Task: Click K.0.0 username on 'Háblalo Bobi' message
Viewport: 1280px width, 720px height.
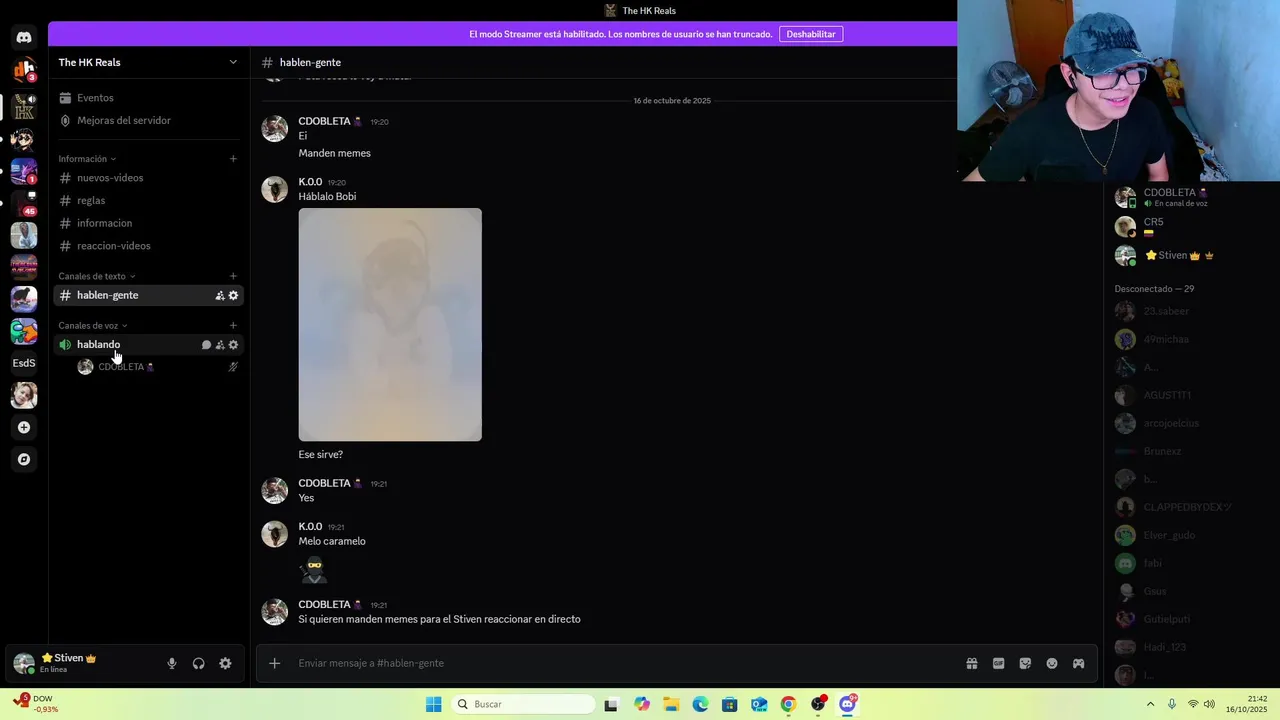Action: tap(310, 182)
